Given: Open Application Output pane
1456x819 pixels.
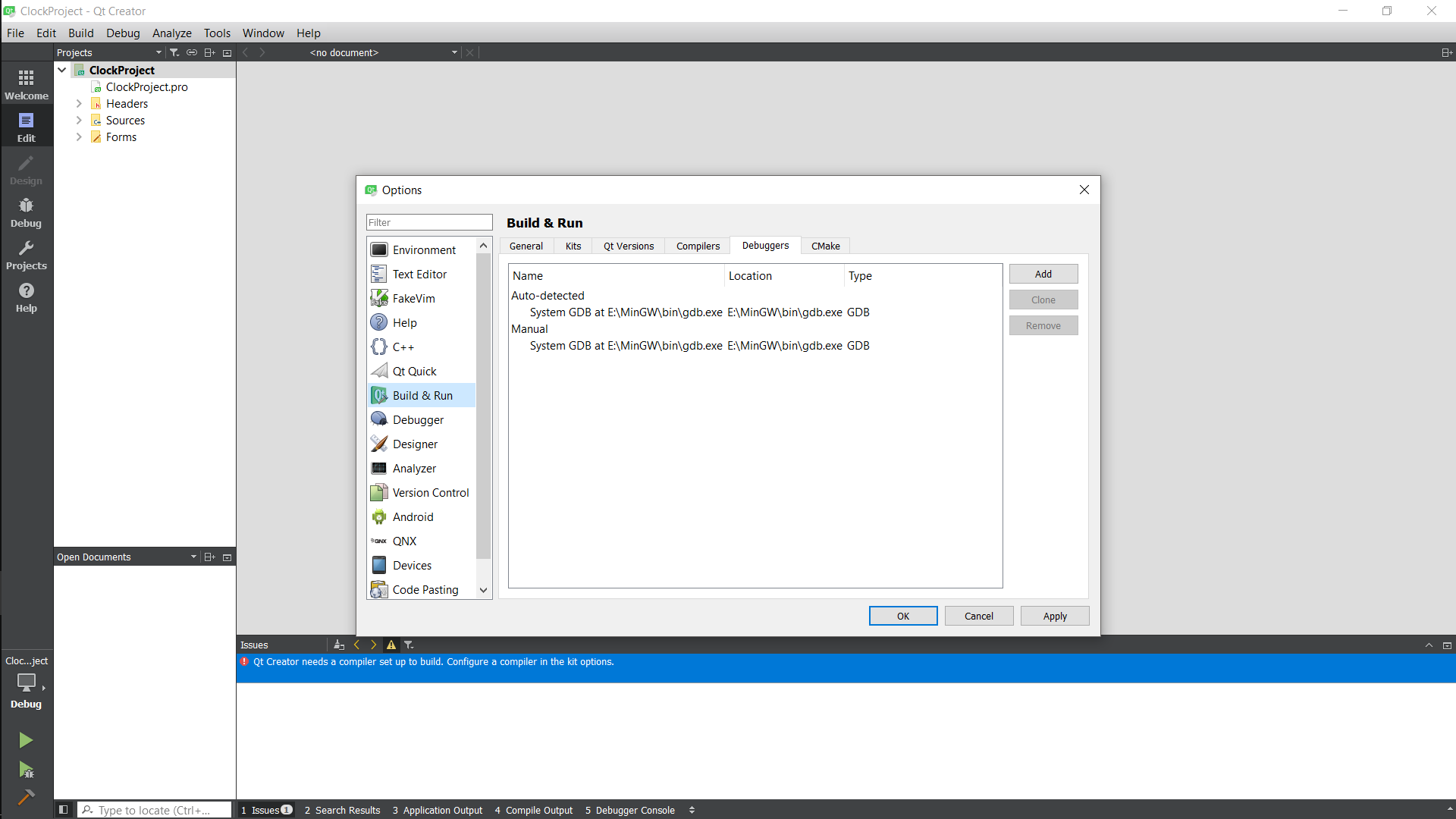Looking at the screenshot, I should pos(438,810).
